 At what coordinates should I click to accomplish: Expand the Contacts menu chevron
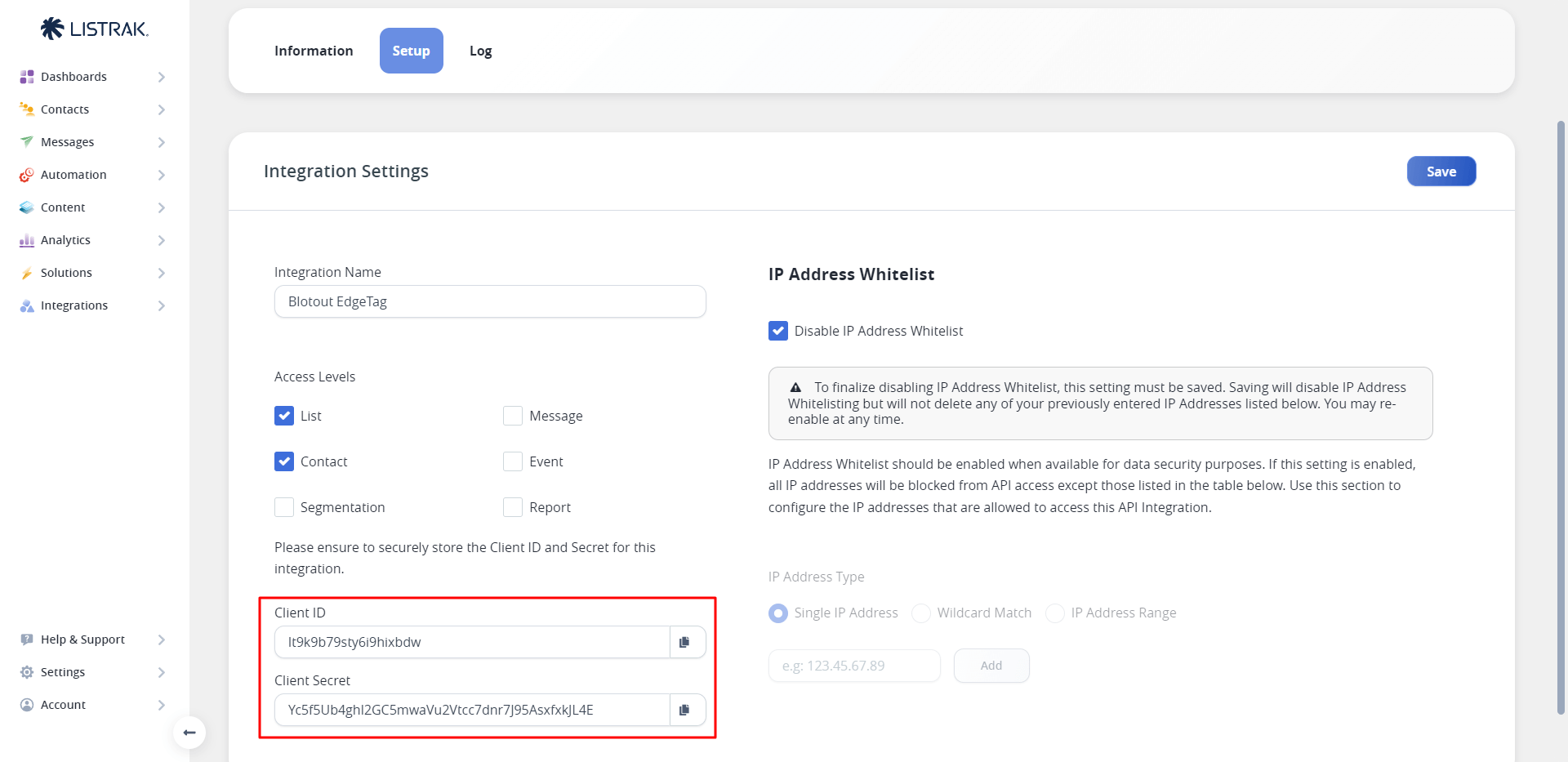coord(161,109)
